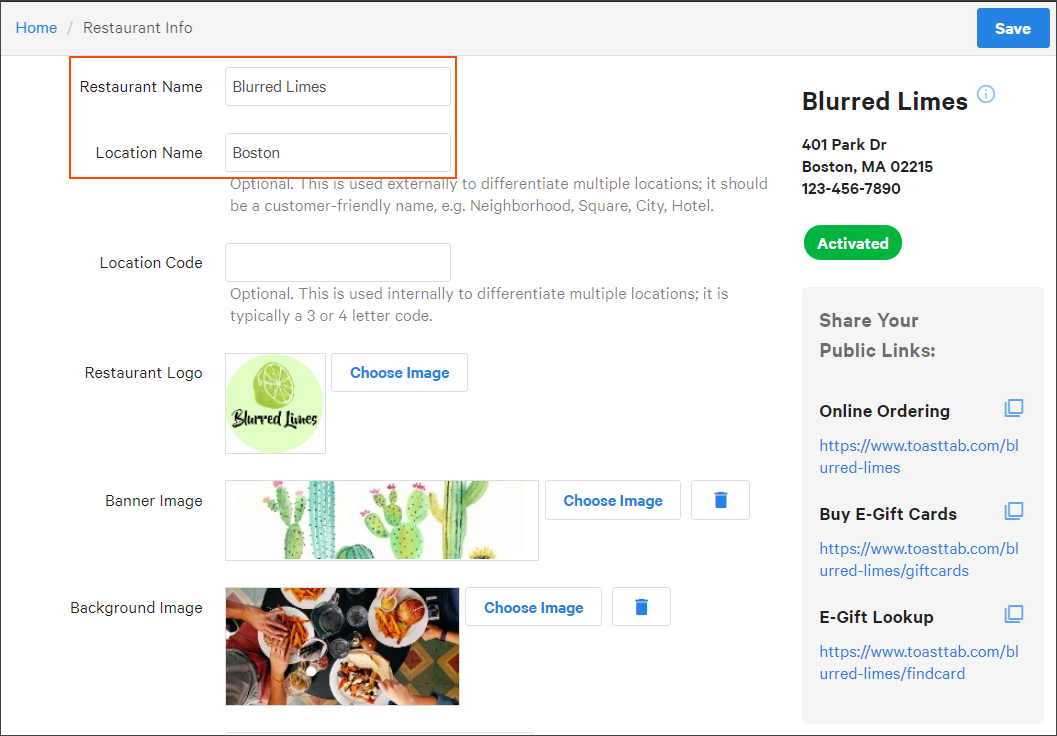Choose Image for Banner Image
This screenshot has height=736, width=1057.
(612, 500)
